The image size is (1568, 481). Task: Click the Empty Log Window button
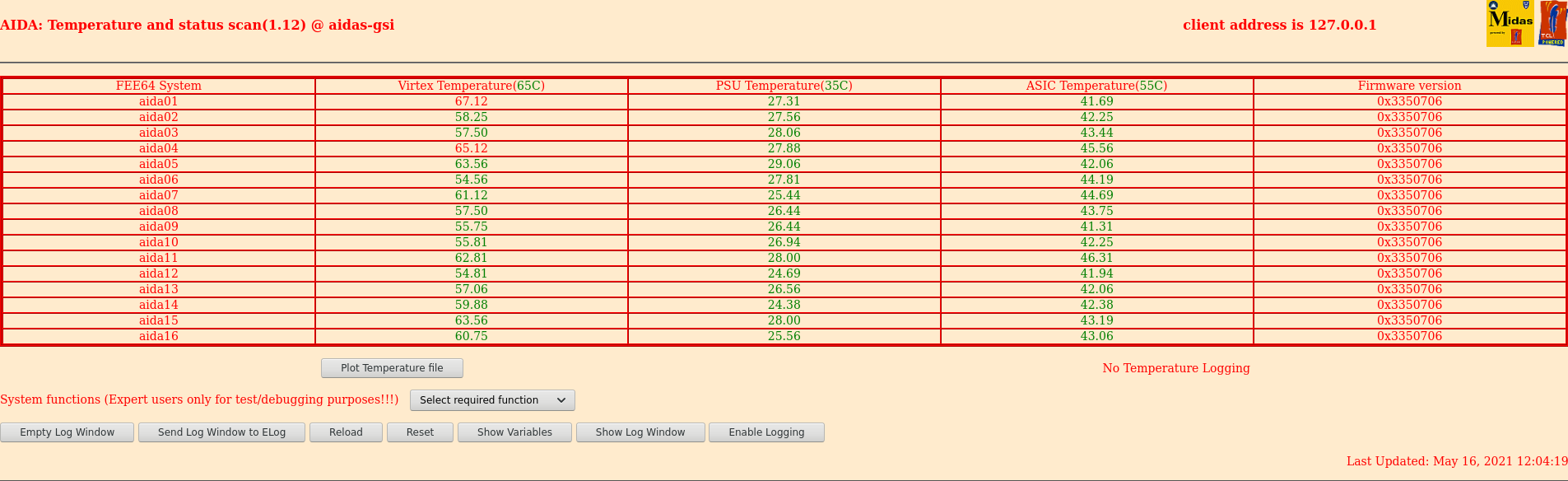click(x=67, y=432)
